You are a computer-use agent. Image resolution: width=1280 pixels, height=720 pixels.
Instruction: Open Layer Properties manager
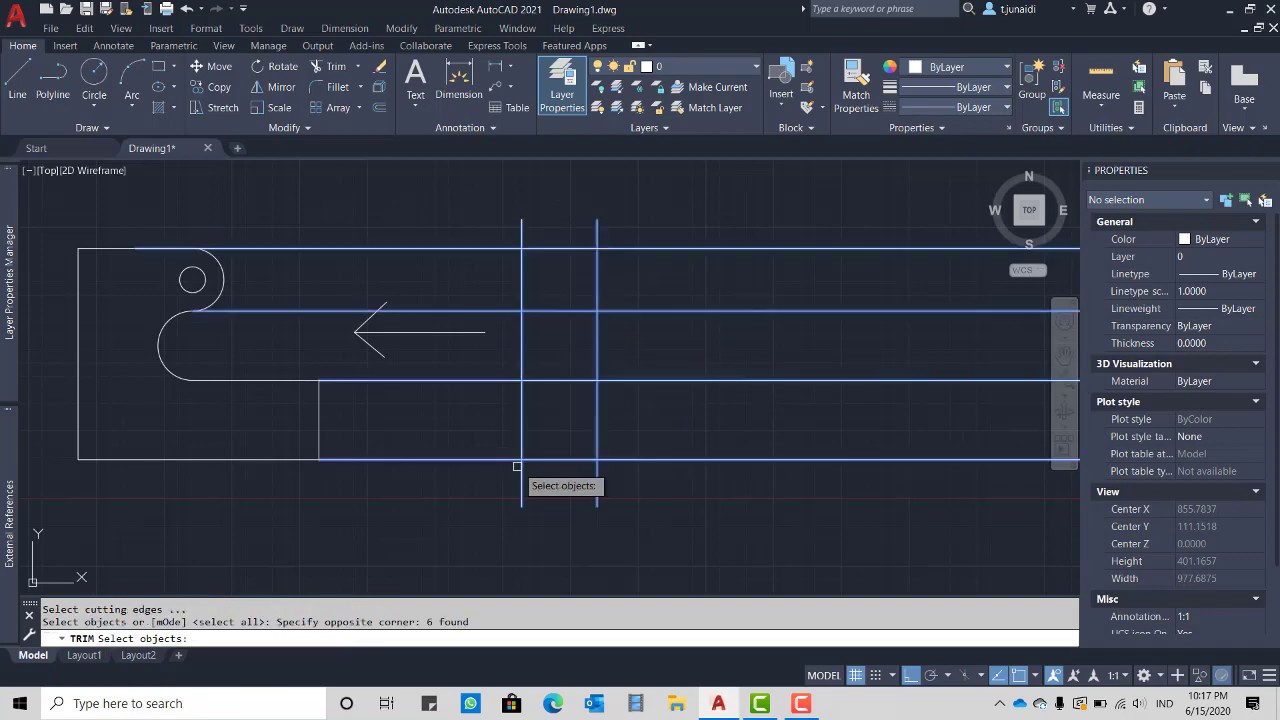562,86
